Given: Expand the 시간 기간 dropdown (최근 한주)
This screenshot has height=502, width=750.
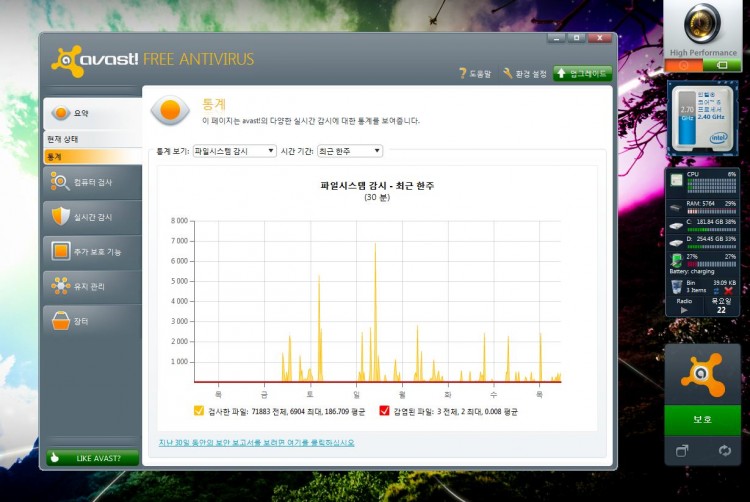Looking at the screenshot, I should tap(349, 151).
